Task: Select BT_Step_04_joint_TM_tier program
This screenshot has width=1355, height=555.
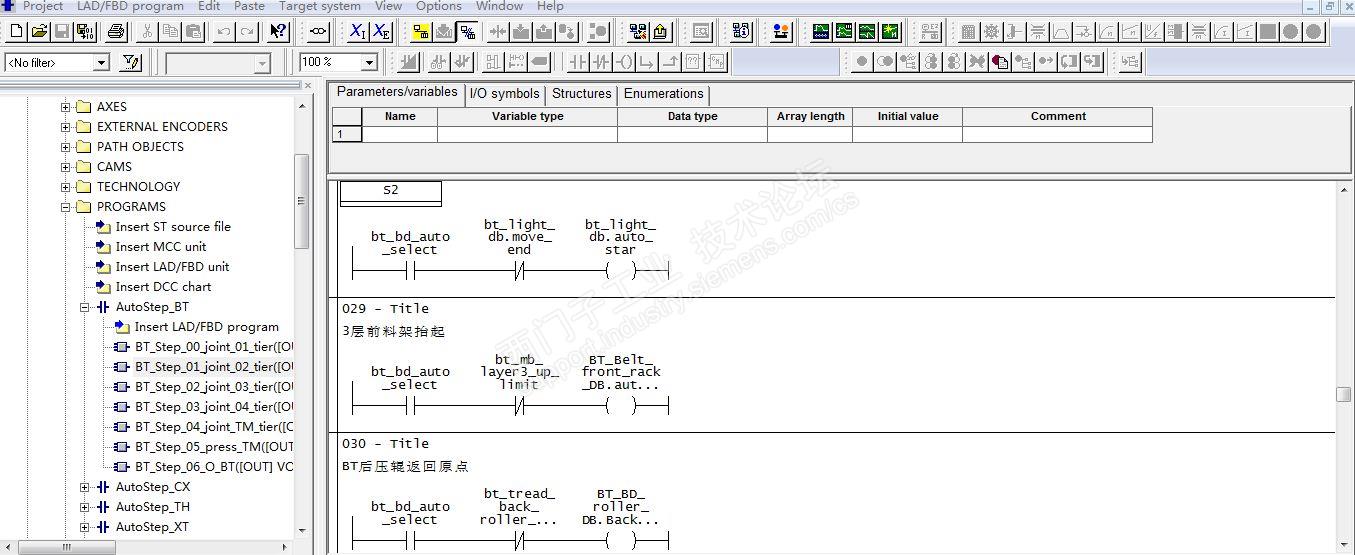Action: tap(214, 427)
